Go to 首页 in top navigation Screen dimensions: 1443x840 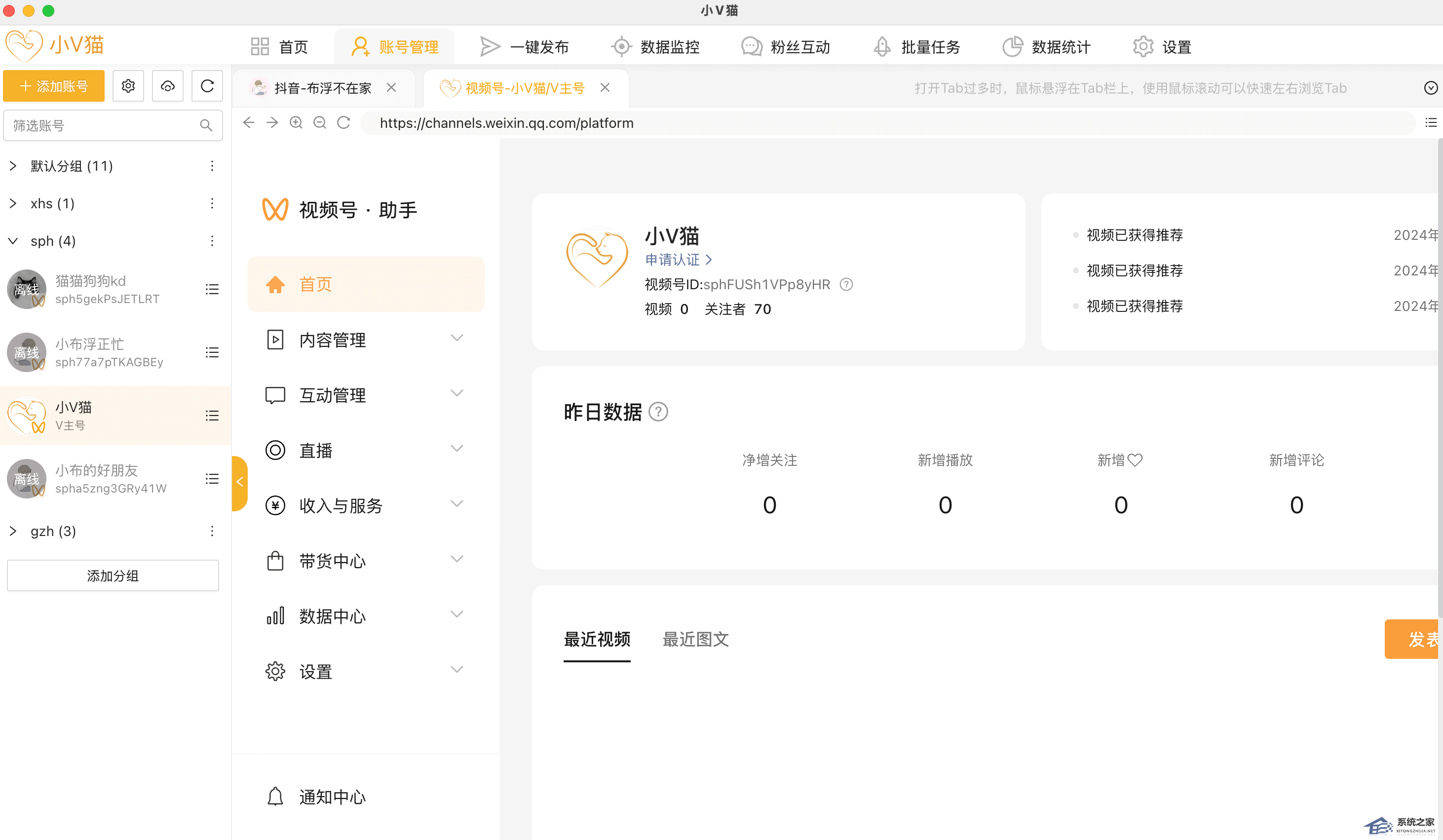279,46
